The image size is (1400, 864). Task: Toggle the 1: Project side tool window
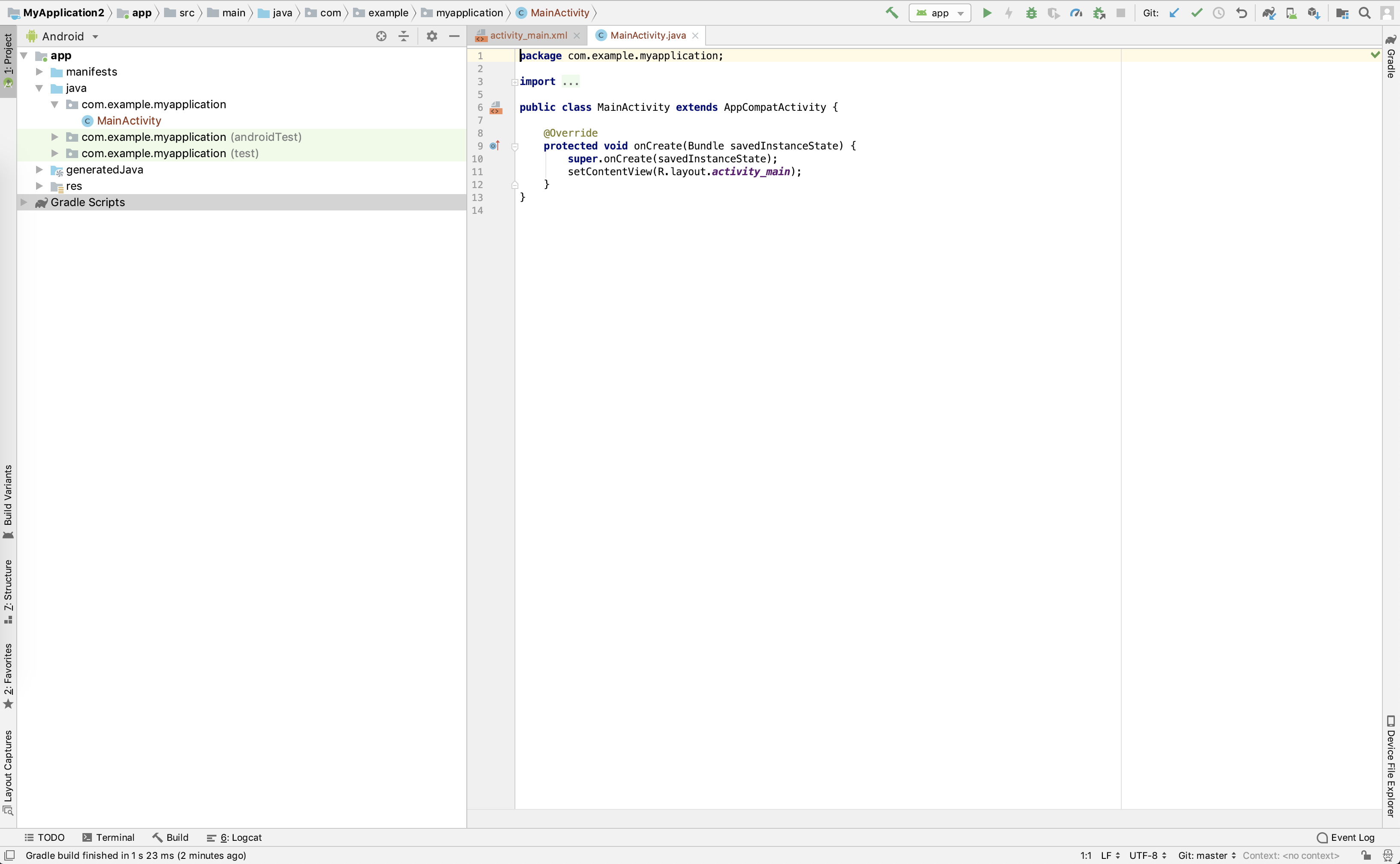pos(8,60)
